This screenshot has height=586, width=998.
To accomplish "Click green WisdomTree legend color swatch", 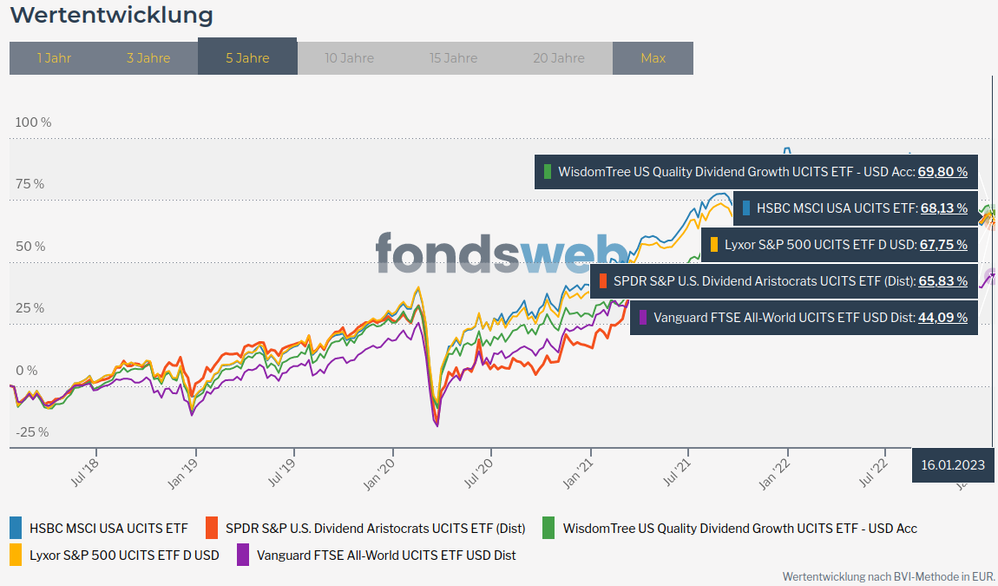I will tap(549, 527).
